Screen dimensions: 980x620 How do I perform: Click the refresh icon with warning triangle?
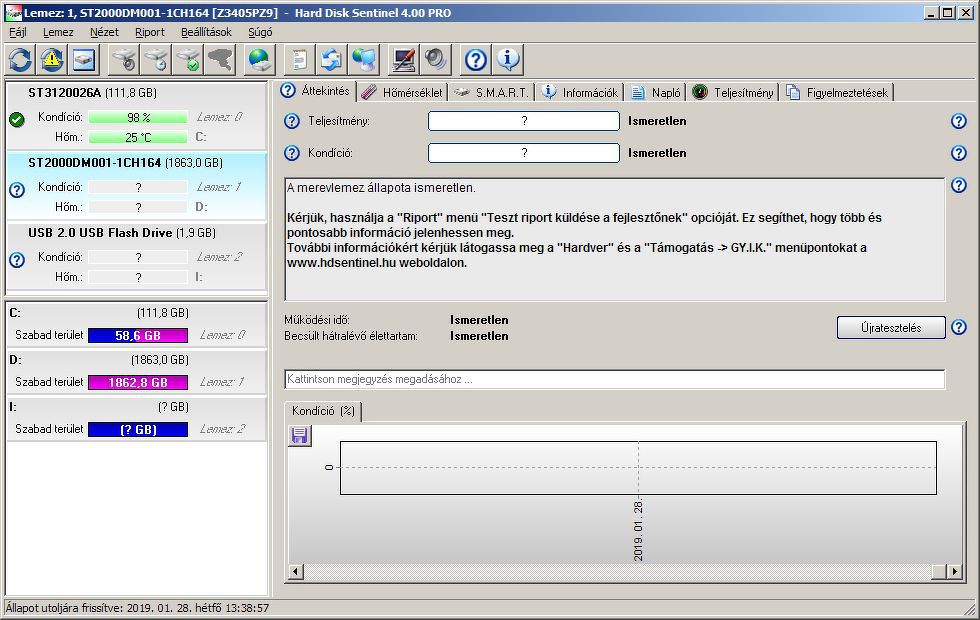click(52, 60)
